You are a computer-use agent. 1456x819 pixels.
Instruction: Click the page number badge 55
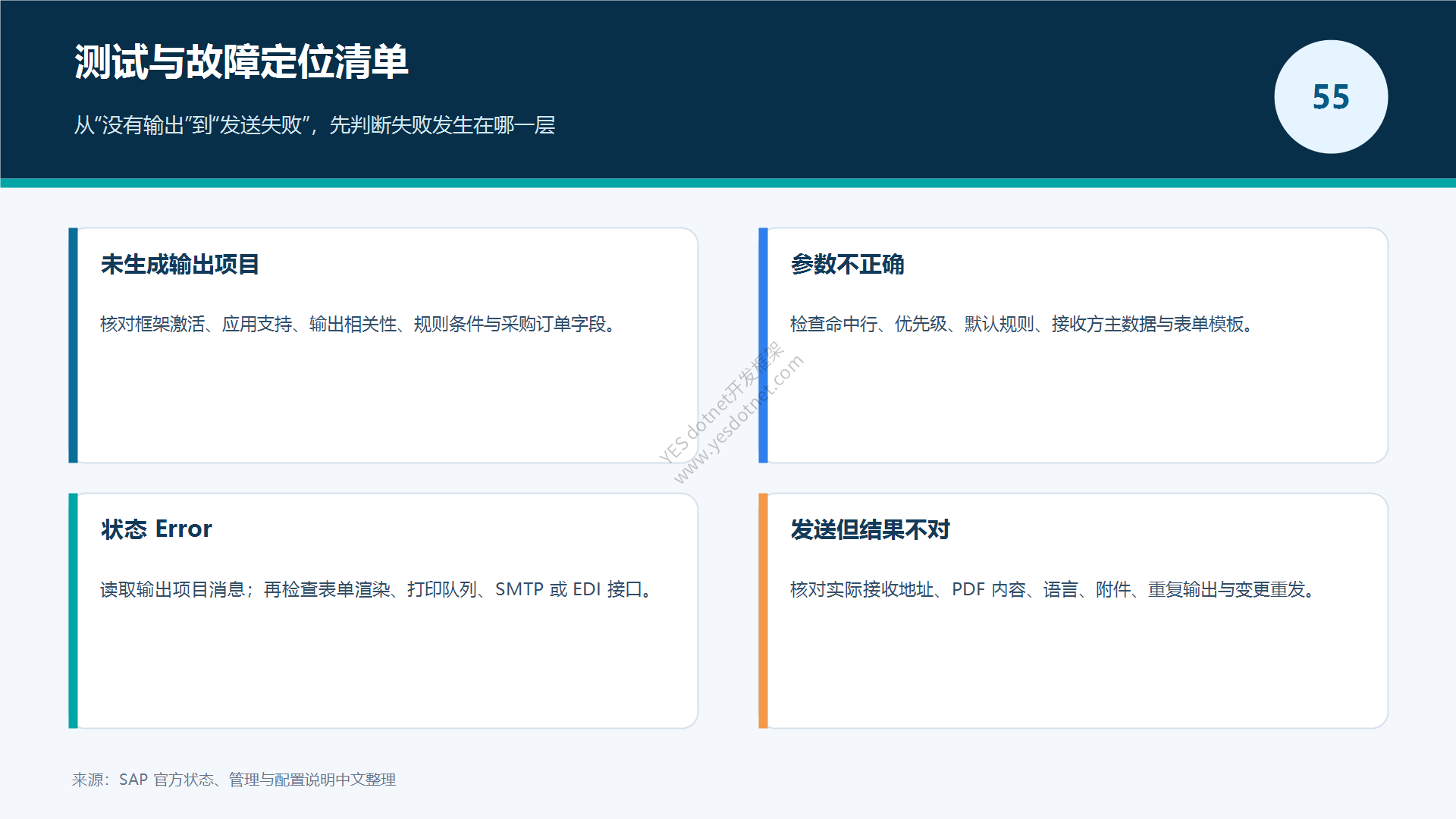pos(1331,97)
